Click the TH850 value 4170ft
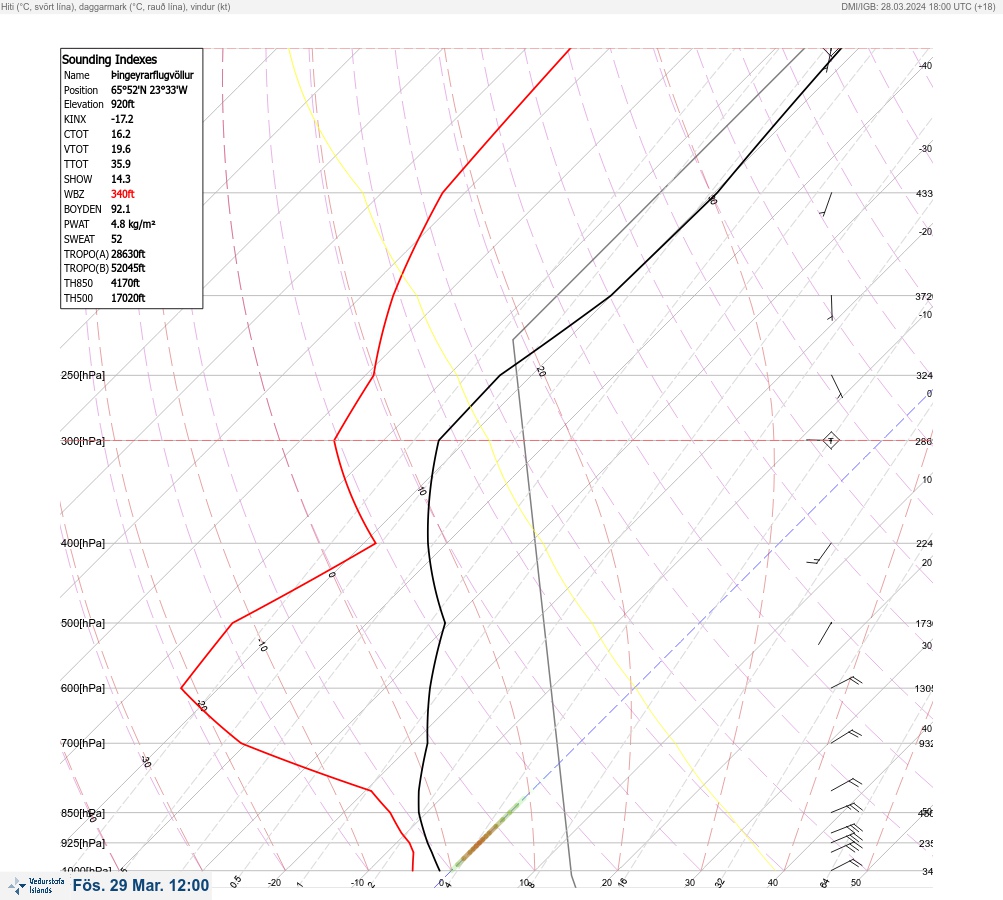1003x900 pixels. (x=125, y=283)
